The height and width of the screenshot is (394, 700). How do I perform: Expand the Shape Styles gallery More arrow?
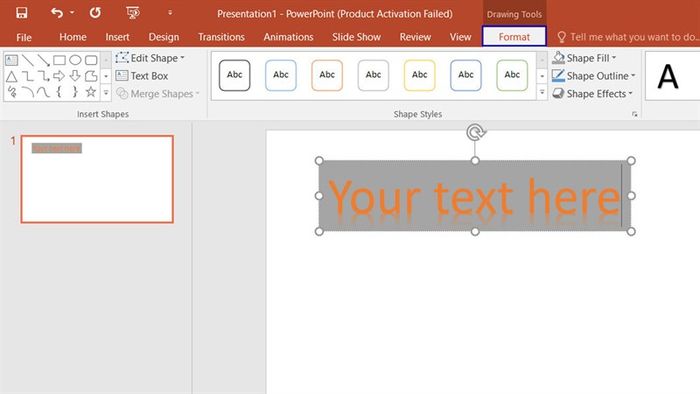pyautogui.click(x=542, y=93)
